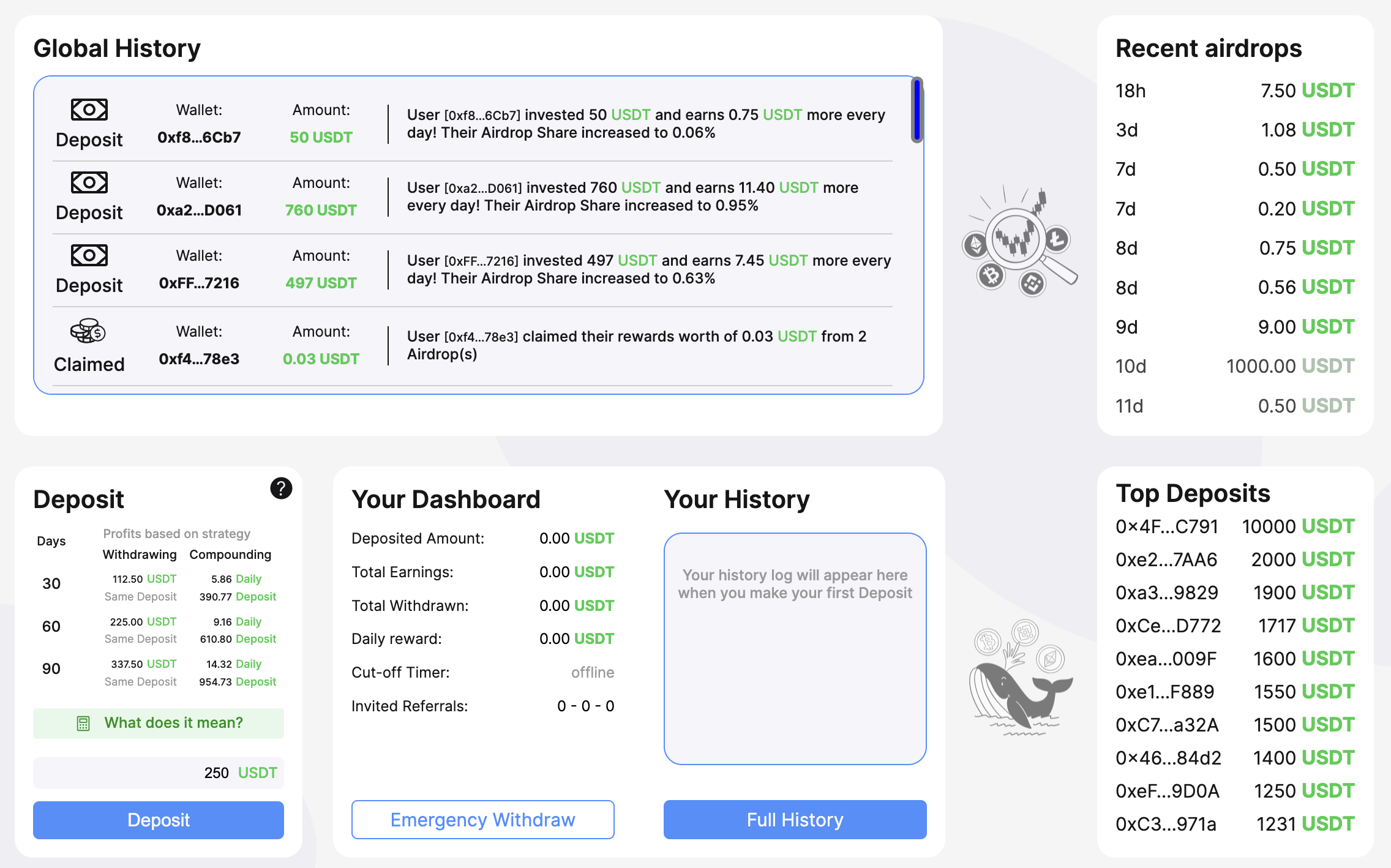This screenshot has width=1391, height=868.
Task: Click top depositor 0xeF...9D0A
Action: tap(1168, 791)
